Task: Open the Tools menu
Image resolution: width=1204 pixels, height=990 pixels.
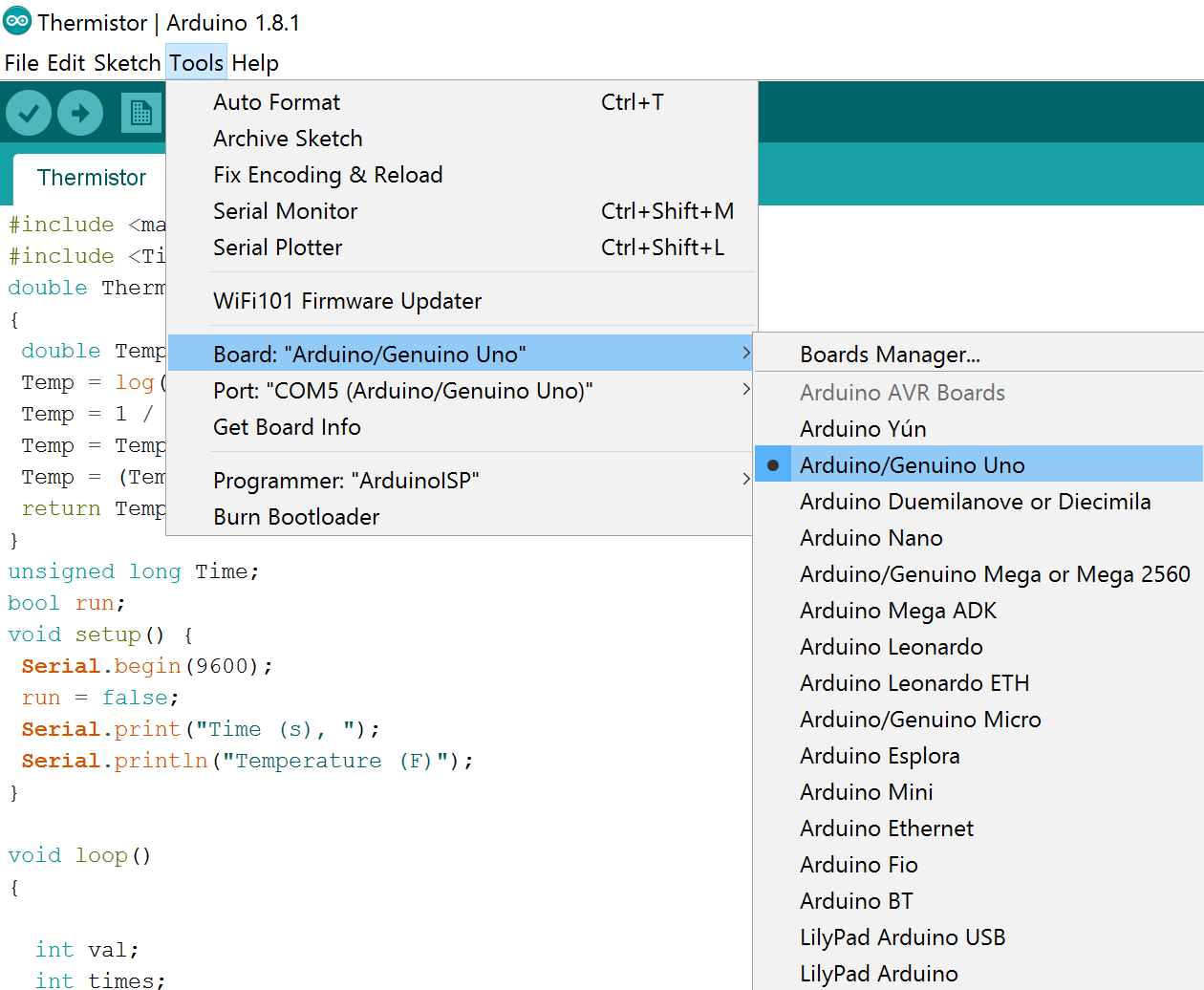Action: (x=196, y=63)
